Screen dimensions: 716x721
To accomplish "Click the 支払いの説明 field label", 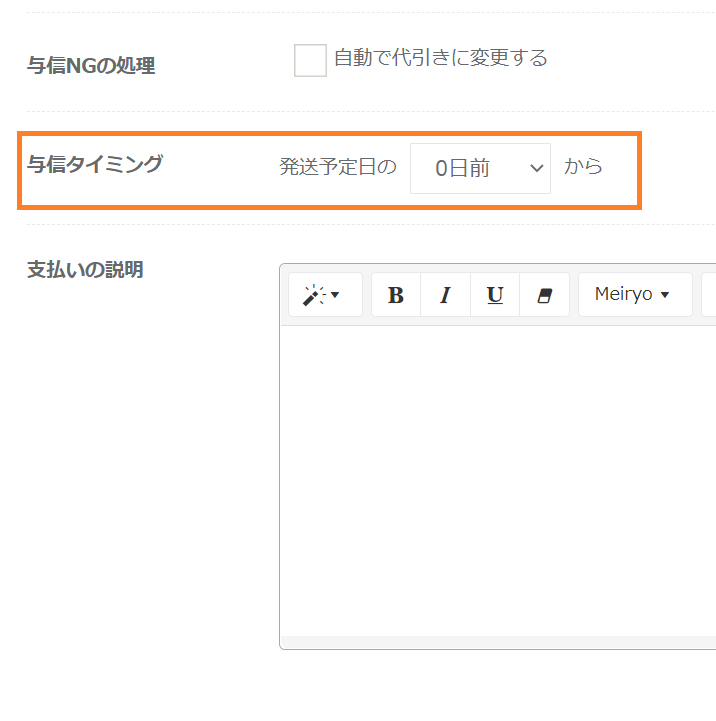I will (x=85, y=270).
